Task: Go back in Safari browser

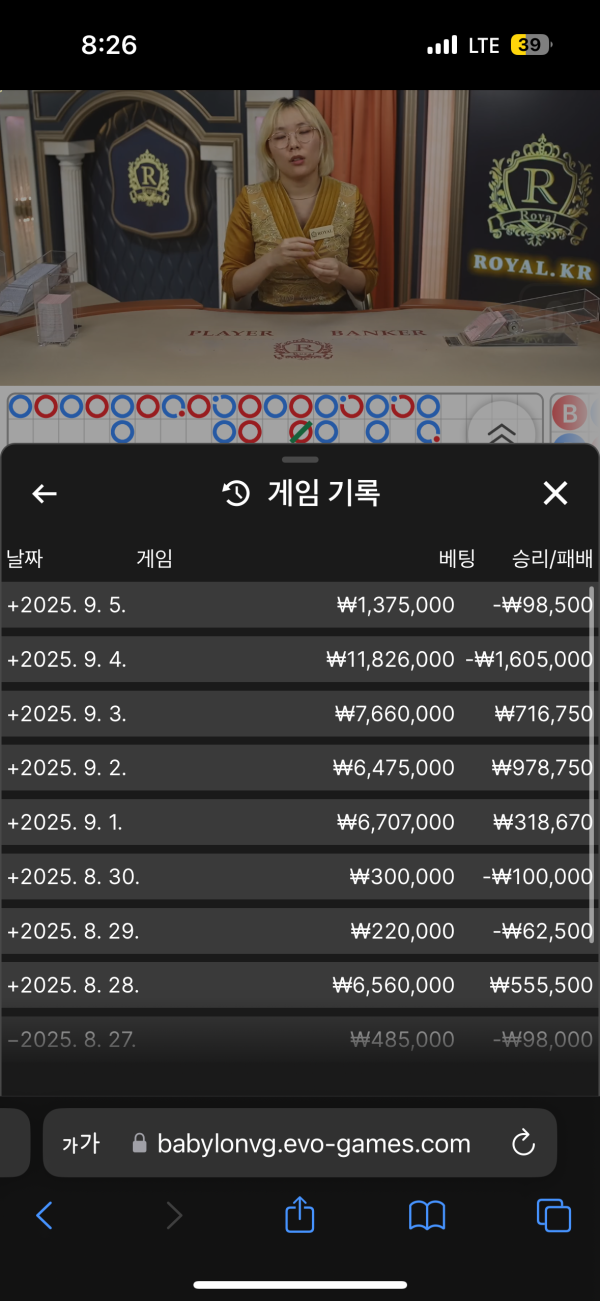Action: [44, 1215]
